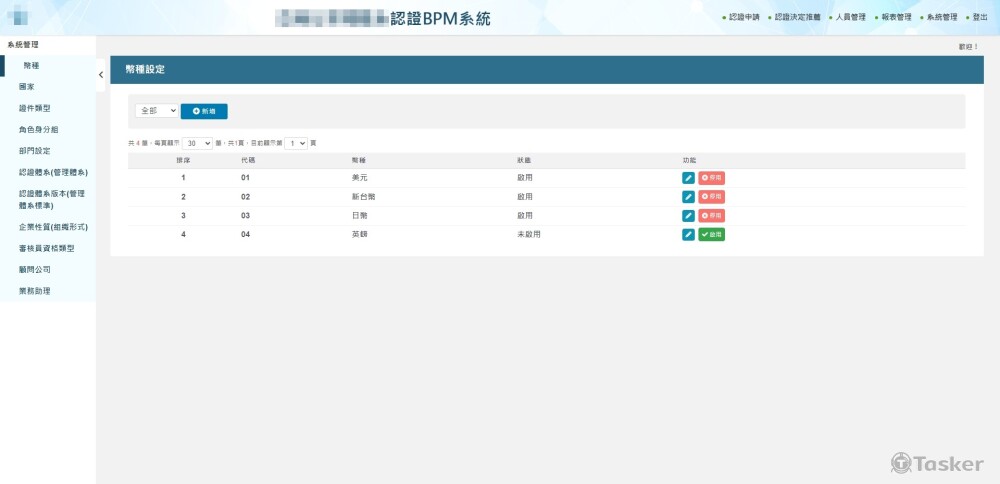
Task: Open 認證申請 in the top navigation
Action: pos(744,17)
